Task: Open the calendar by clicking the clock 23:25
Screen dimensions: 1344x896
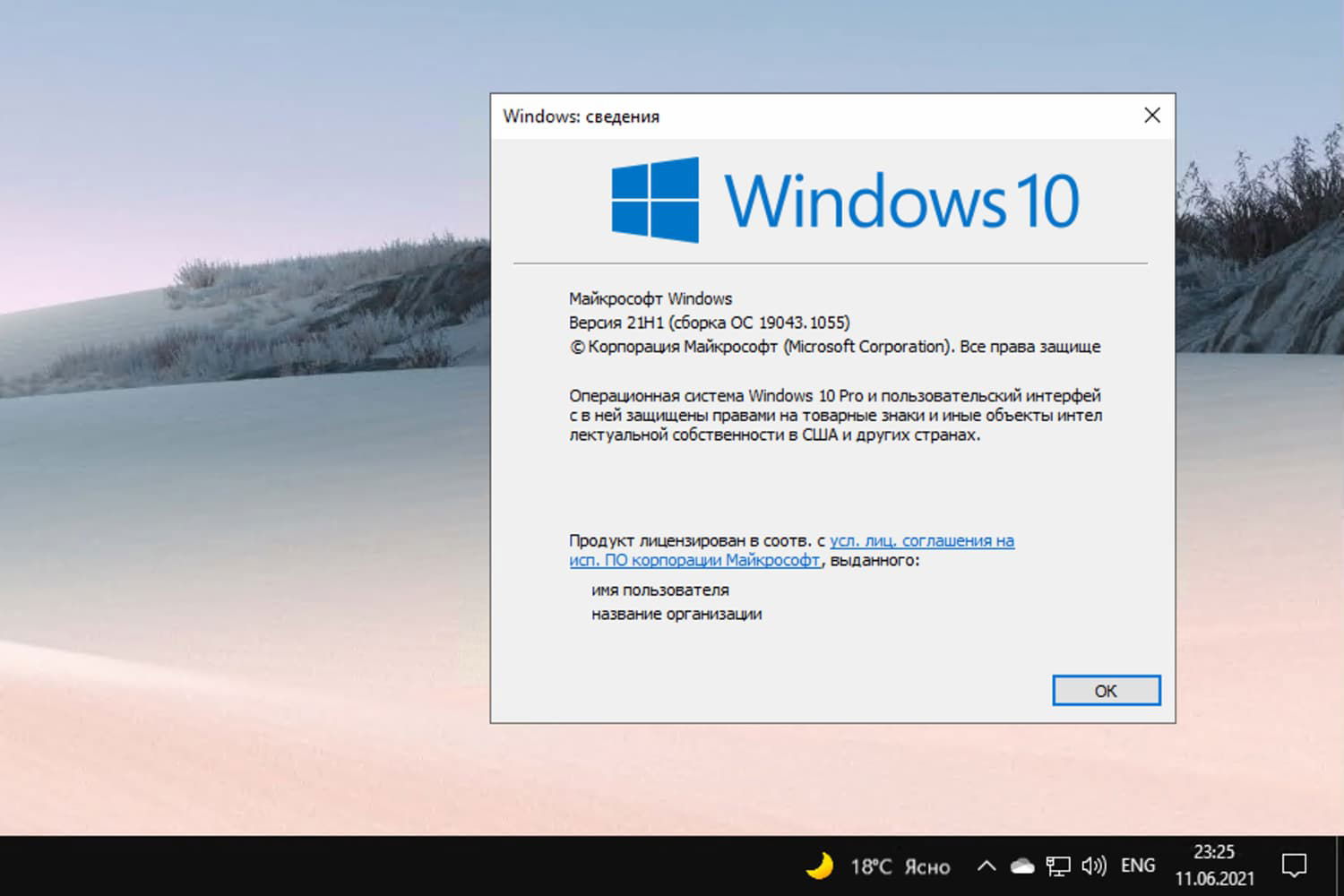Action: tap(1215, 852)
